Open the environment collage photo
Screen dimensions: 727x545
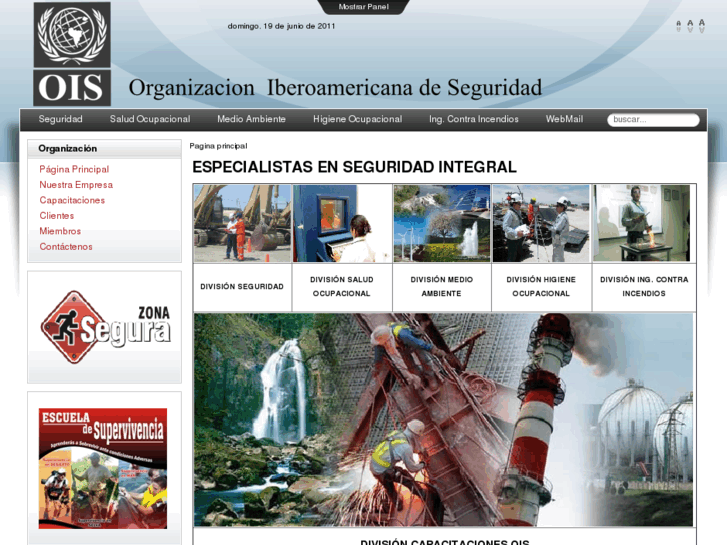(442, 224)
